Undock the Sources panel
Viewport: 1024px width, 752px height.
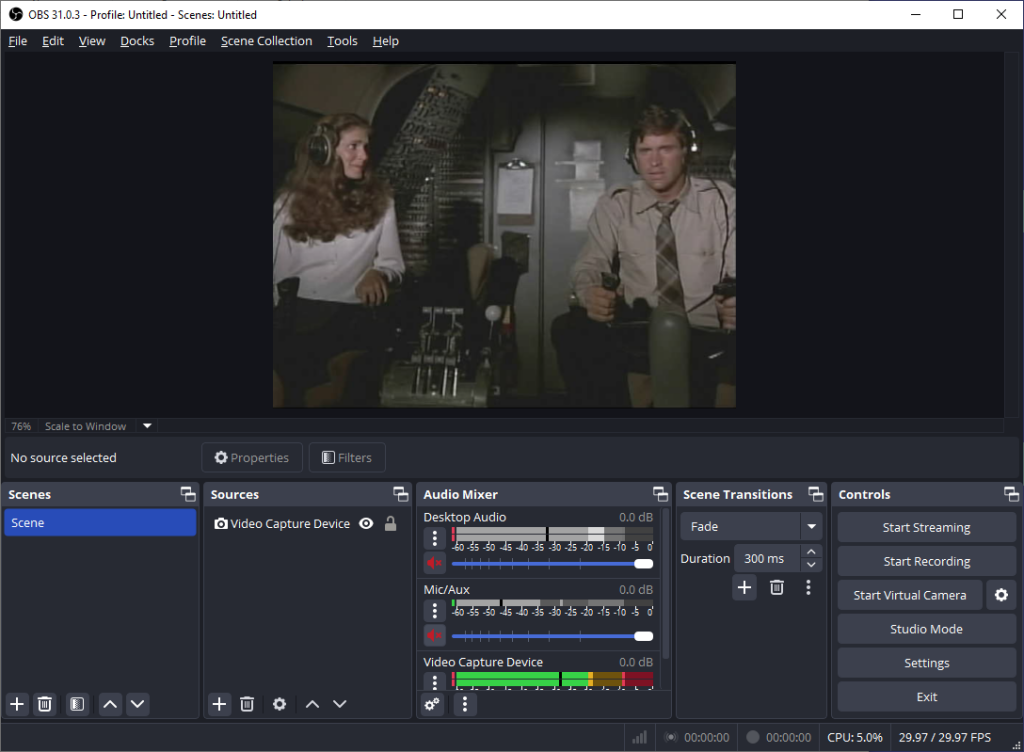400,494
